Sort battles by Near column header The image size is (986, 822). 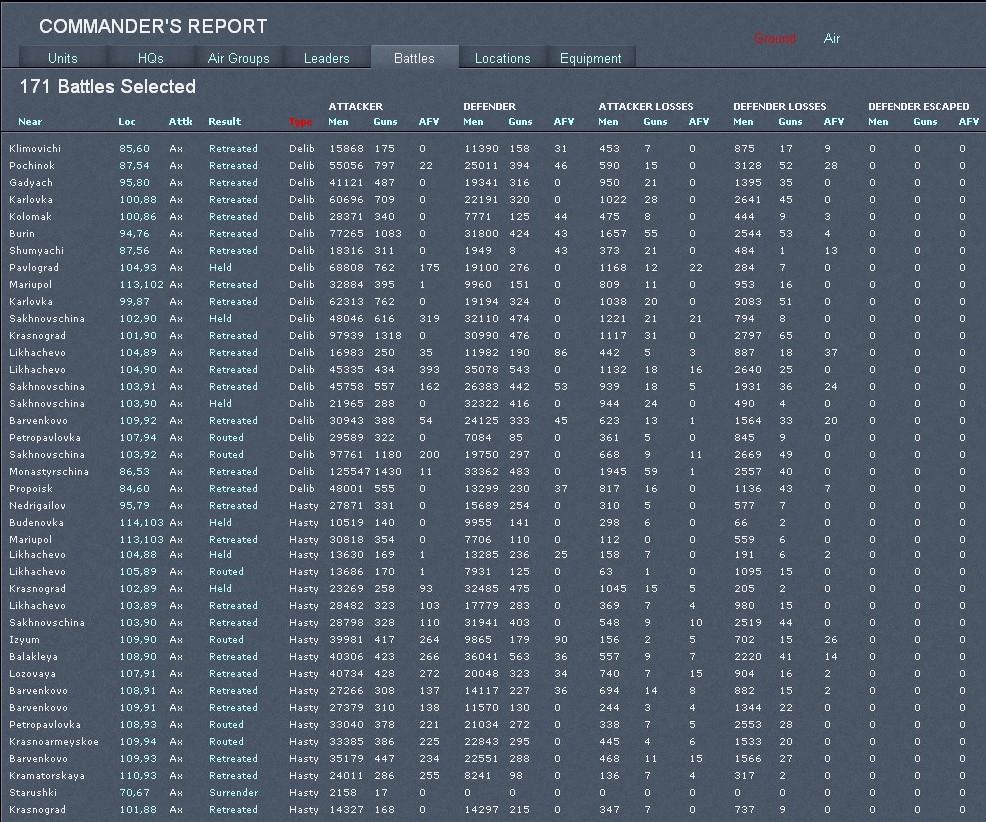click(x=30, y=122)
